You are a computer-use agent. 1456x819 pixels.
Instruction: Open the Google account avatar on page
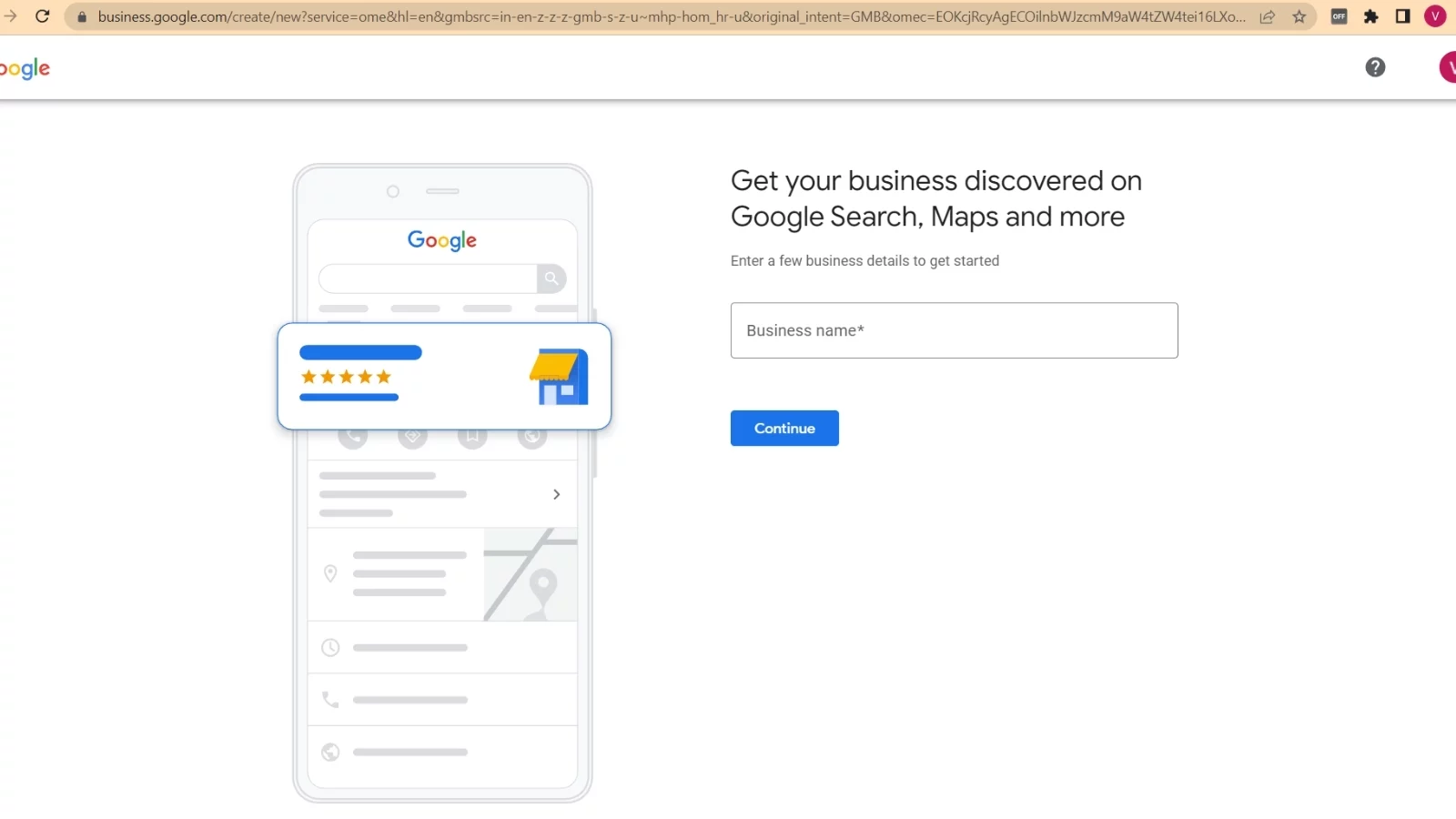[1448, 67]
